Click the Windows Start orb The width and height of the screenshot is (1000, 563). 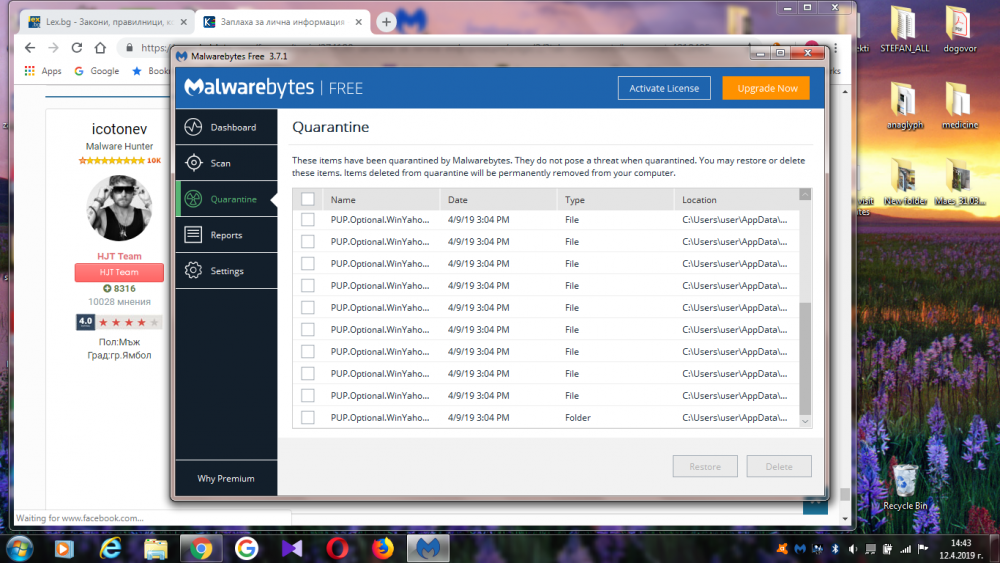[19, 549]
